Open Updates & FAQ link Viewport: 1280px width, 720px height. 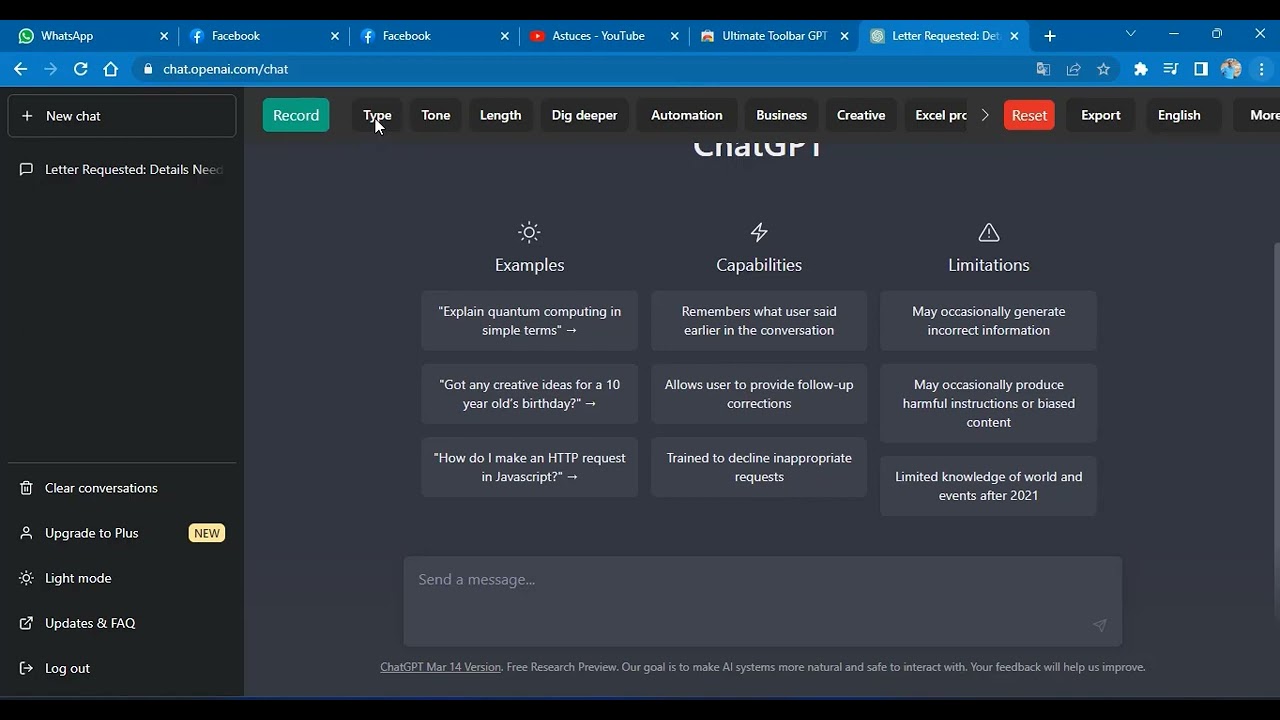click(122, 623)
